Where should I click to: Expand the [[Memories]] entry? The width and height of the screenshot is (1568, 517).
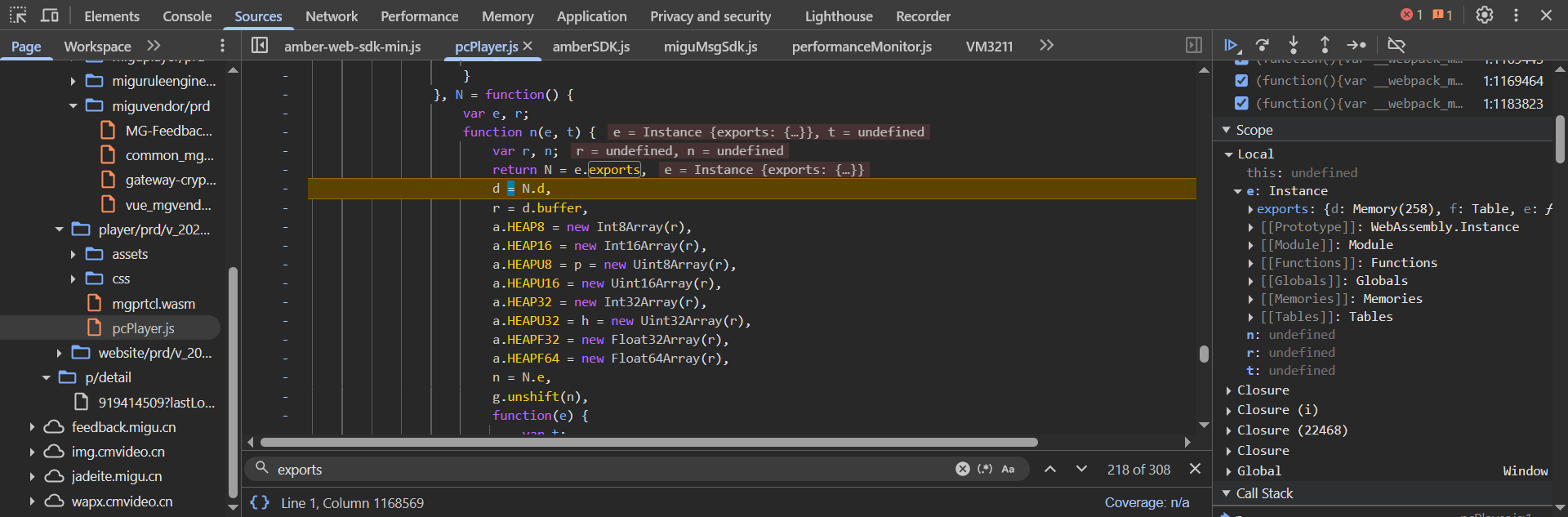click(1250, 299)
